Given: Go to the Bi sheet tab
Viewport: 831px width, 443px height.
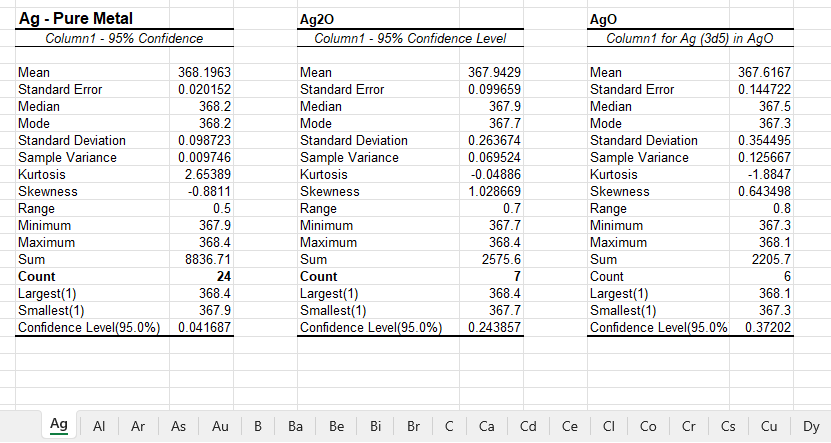Looking at the screenshot, I should tap(376, 426).
